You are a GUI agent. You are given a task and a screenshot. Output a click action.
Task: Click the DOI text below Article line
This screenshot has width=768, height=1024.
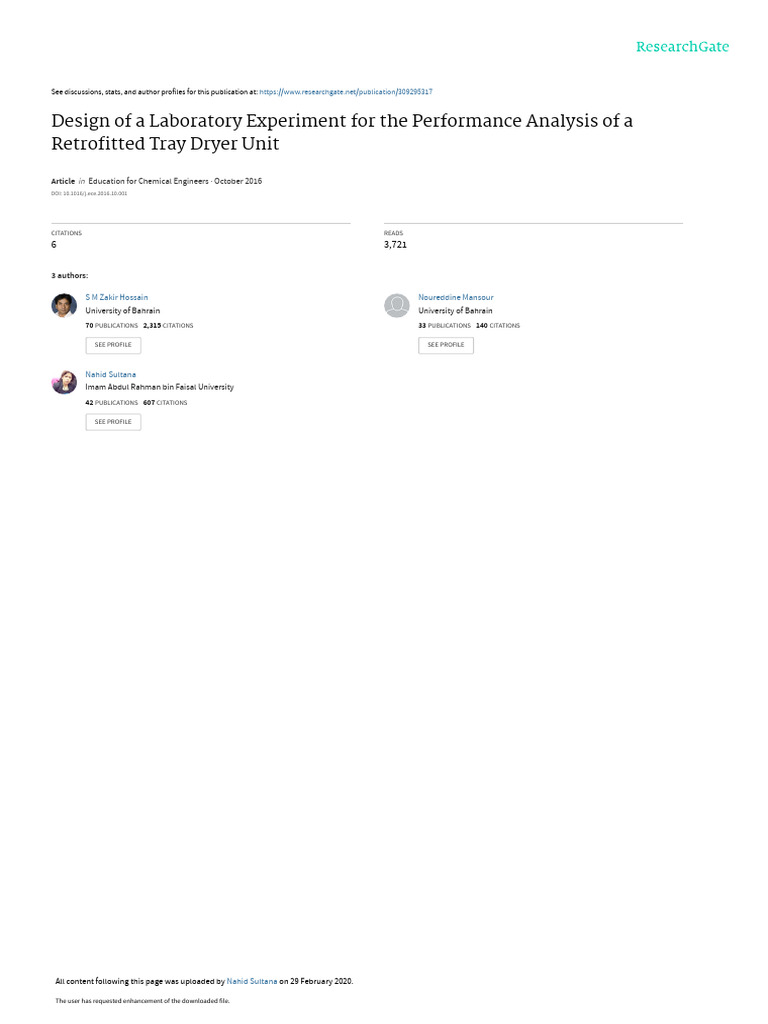click(x=89, y=193)
